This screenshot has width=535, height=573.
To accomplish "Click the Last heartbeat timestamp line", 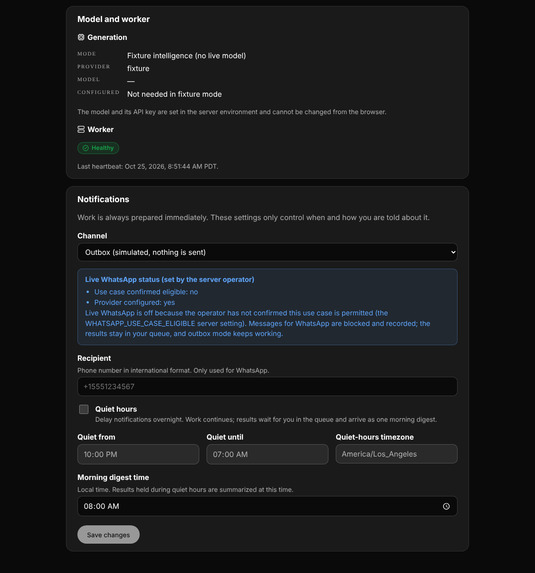I will click(x=148, y=166).
